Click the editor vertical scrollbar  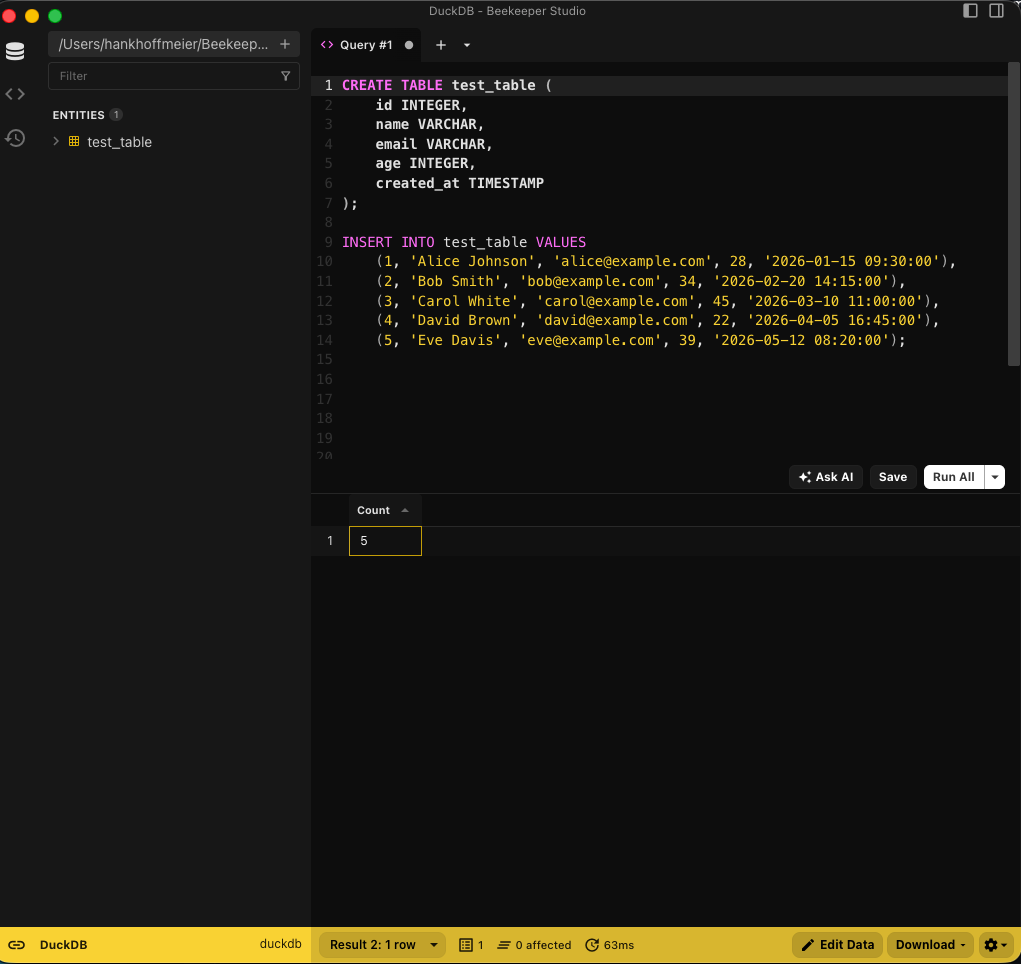coord(1013,215)
